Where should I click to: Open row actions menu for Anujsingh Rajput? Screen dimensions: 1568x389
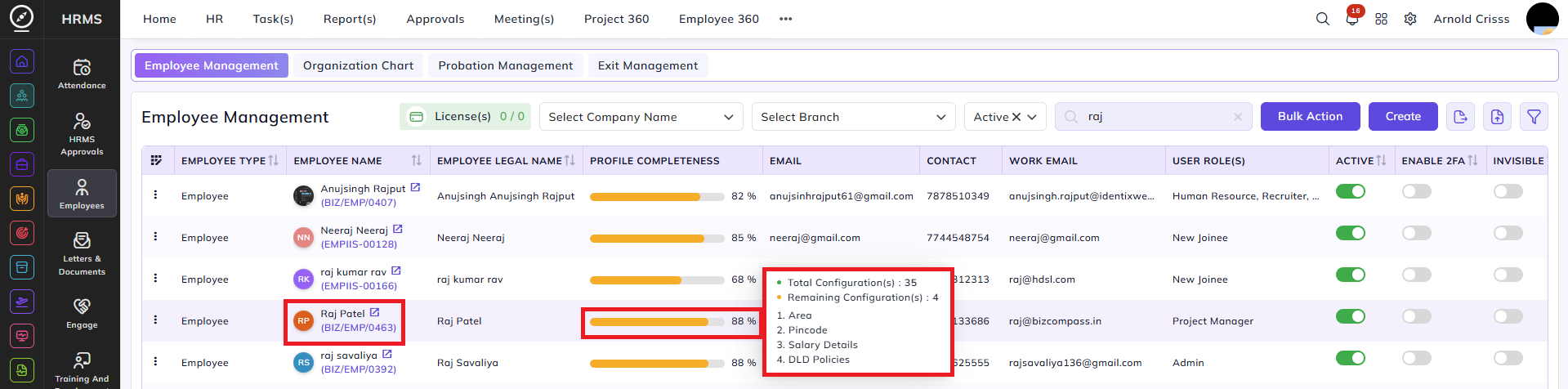tap(155, 194)
